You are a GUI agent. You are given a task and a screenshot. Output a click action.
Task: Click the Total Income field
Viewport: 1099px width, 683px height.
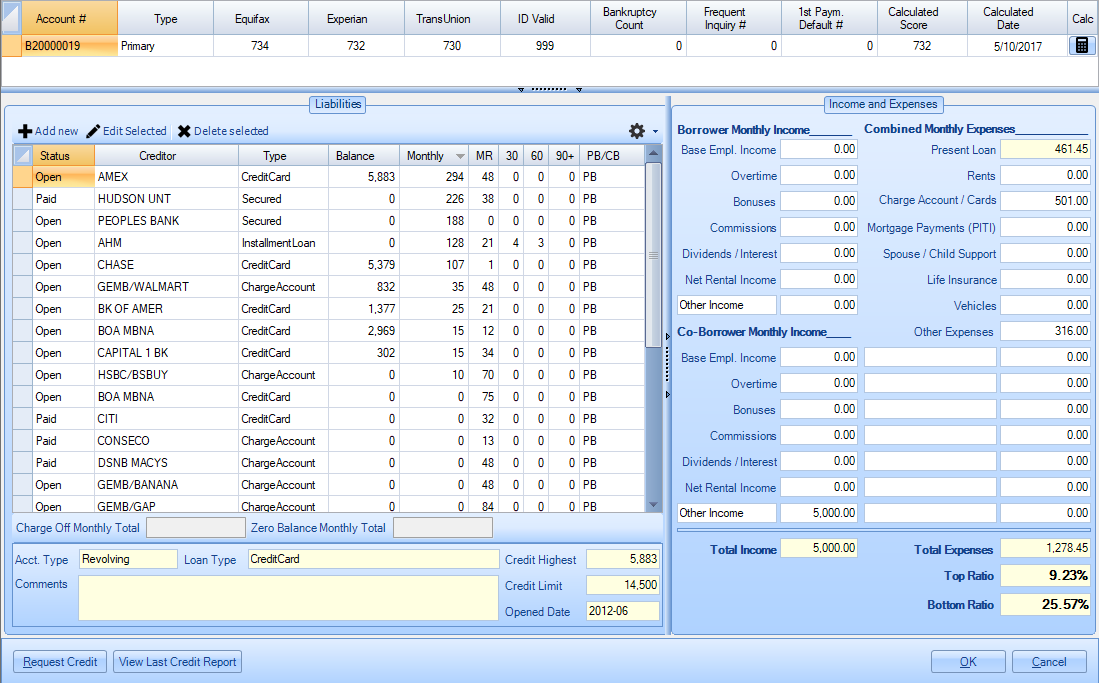819,548
